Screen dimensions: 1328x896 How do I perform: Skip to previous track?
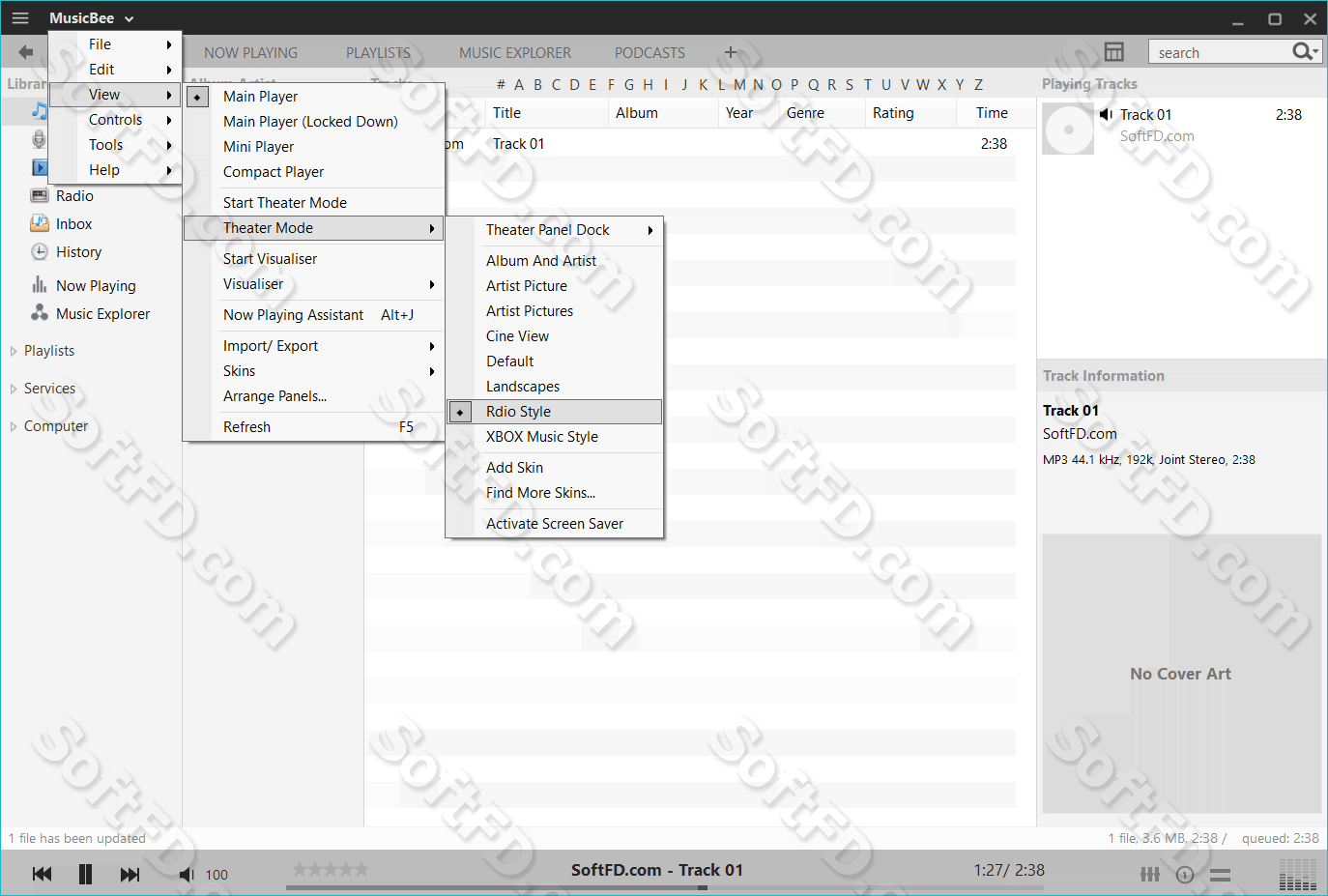click(x=42, y=875)
